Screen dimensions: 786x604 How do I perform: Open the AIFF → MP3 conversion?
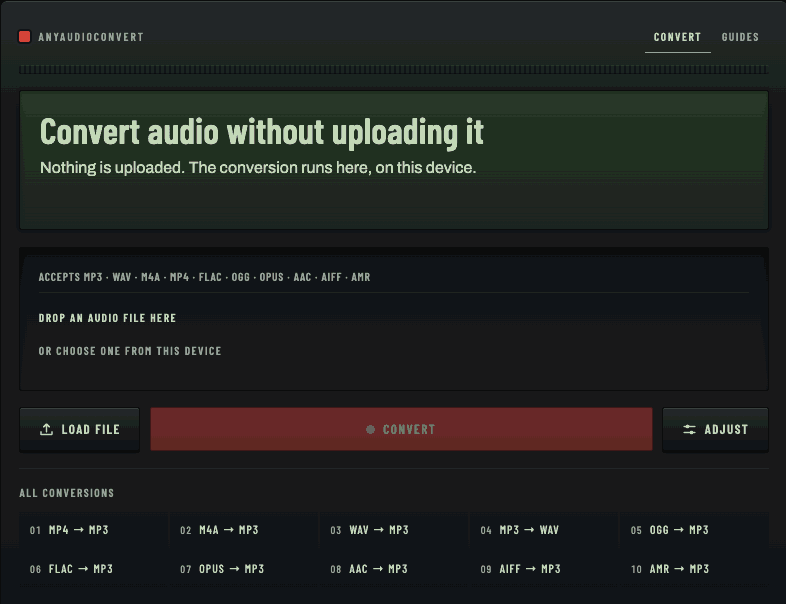point(544,569)
